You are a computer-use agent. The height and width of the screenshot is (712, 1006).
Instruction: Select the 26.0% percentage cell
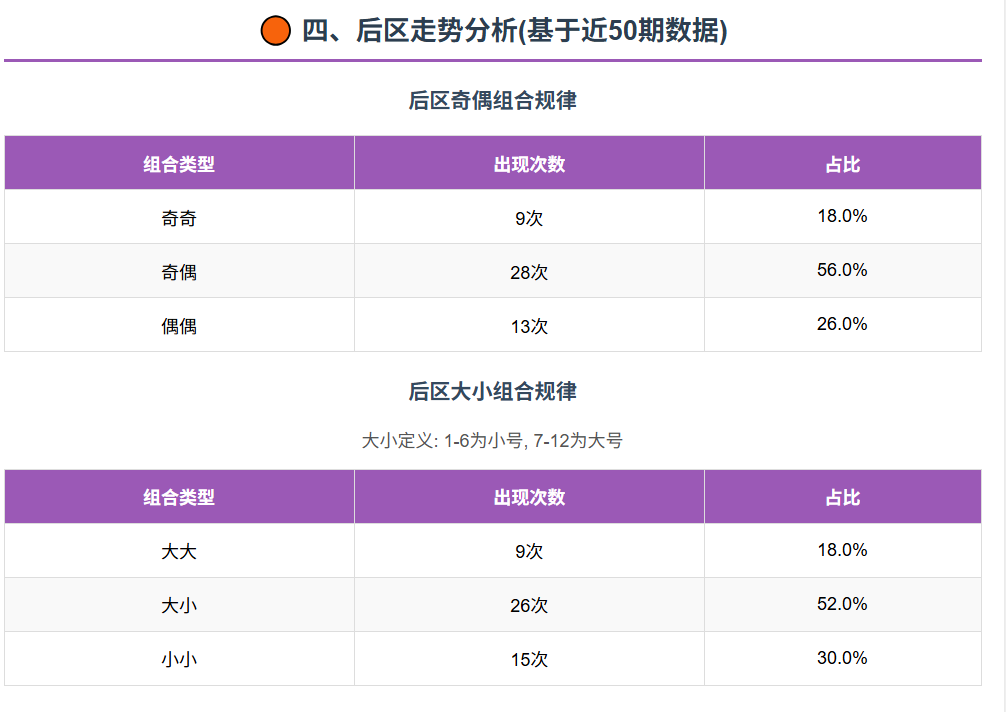point(842,324)
